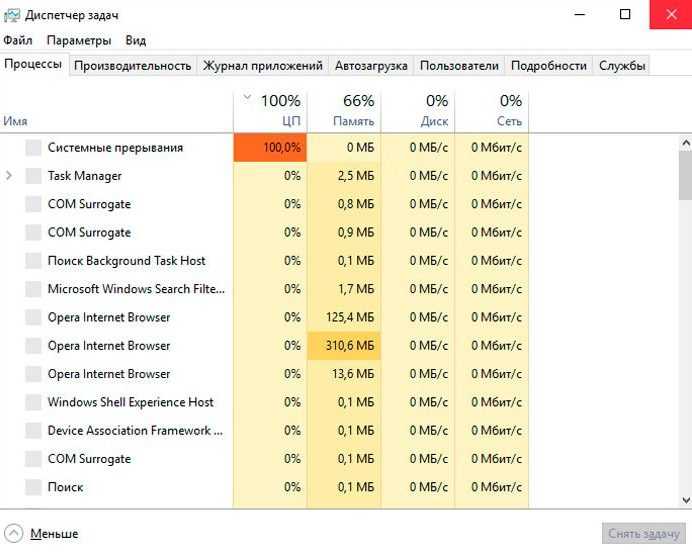Viewport: 692px width, 553px height.
Task: Switch to the Журнал приложений tab
Action: pos(263,66)
